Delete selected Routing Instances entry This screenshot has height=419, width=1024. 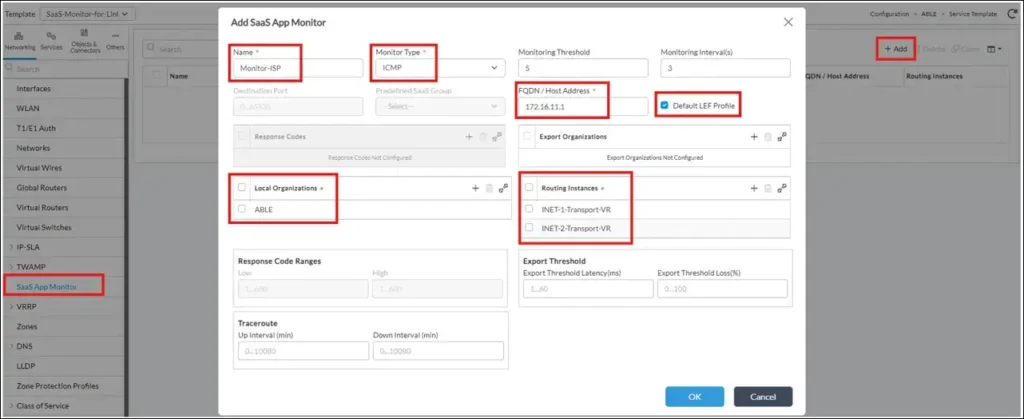click(x=768, y=188)
